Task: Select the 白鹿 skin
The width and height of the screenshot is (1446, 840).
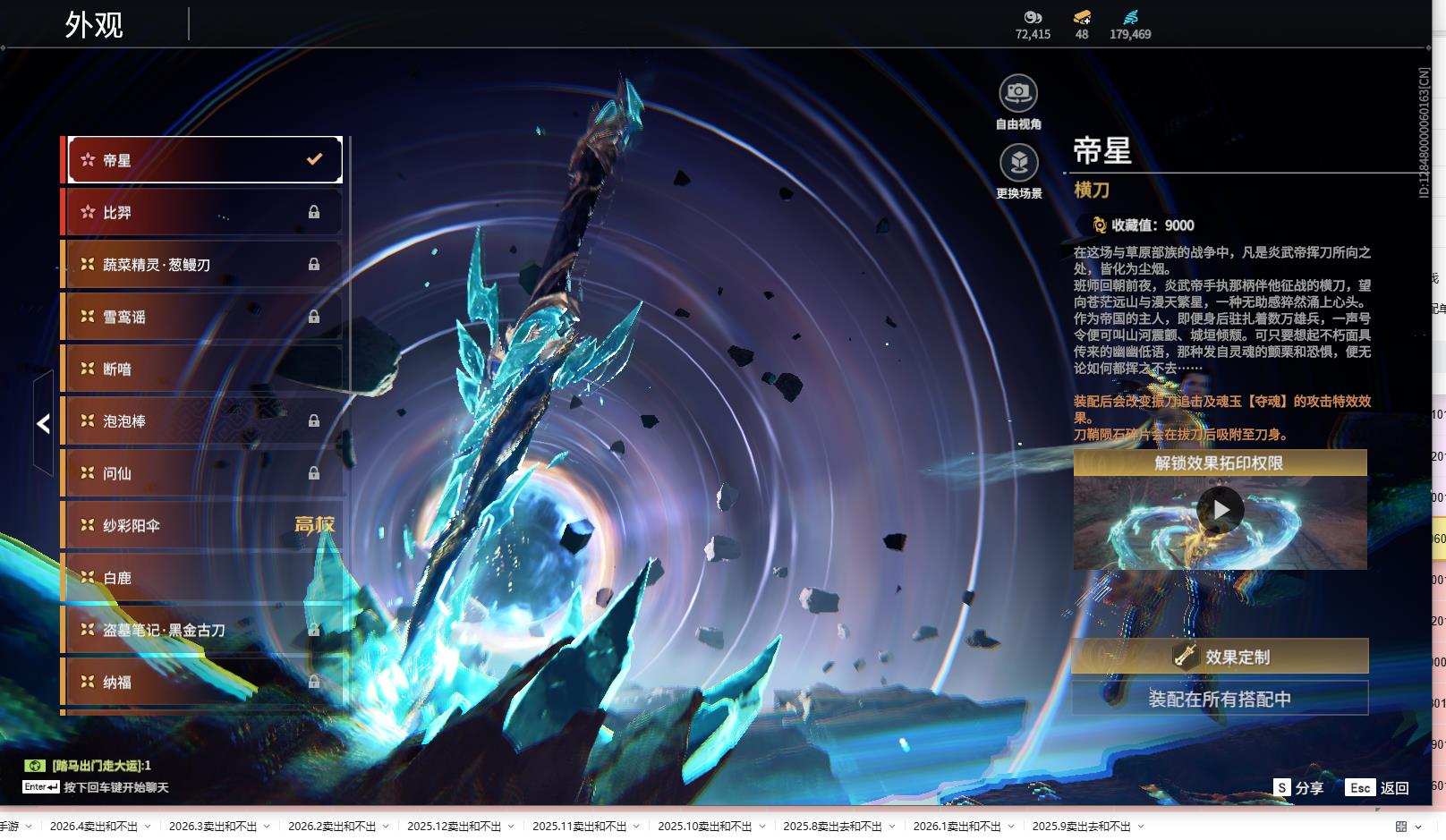Action: pyautogui.click(x=203, y=577)
